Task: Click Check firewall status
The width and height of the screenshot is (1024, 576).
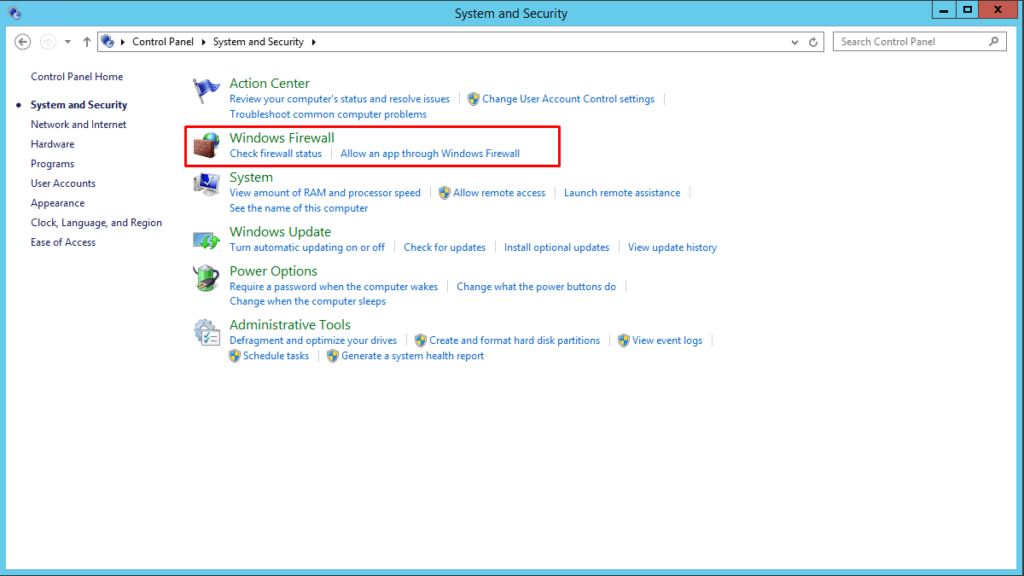Action: coord(276,153)
